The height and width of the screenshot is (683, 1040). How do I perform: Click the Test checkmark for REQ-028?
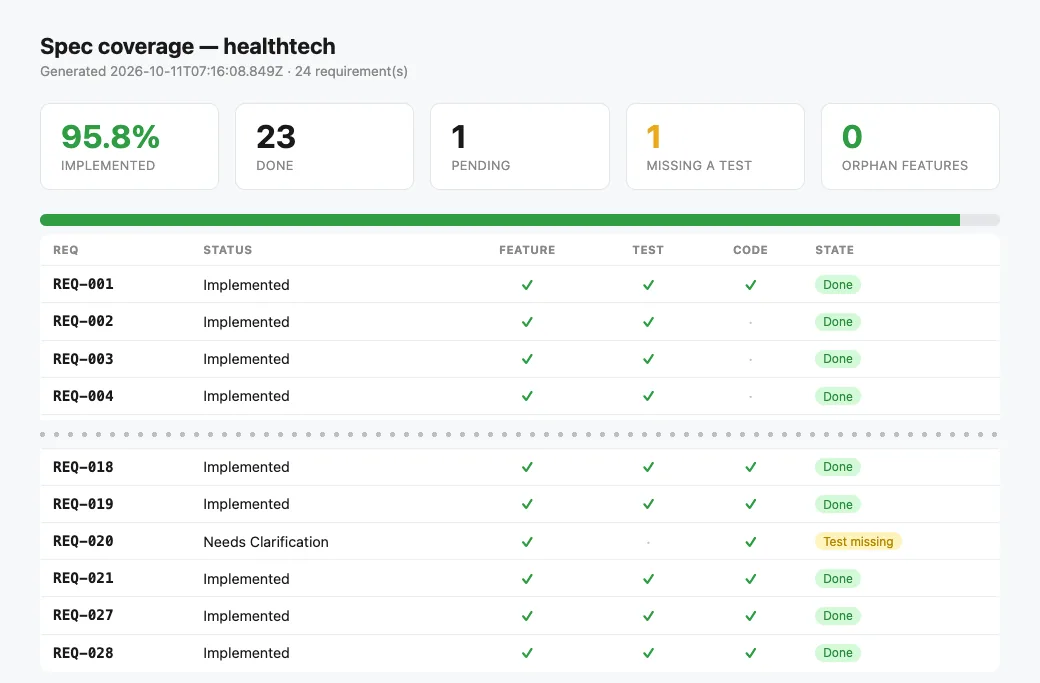tap(648, 653)
